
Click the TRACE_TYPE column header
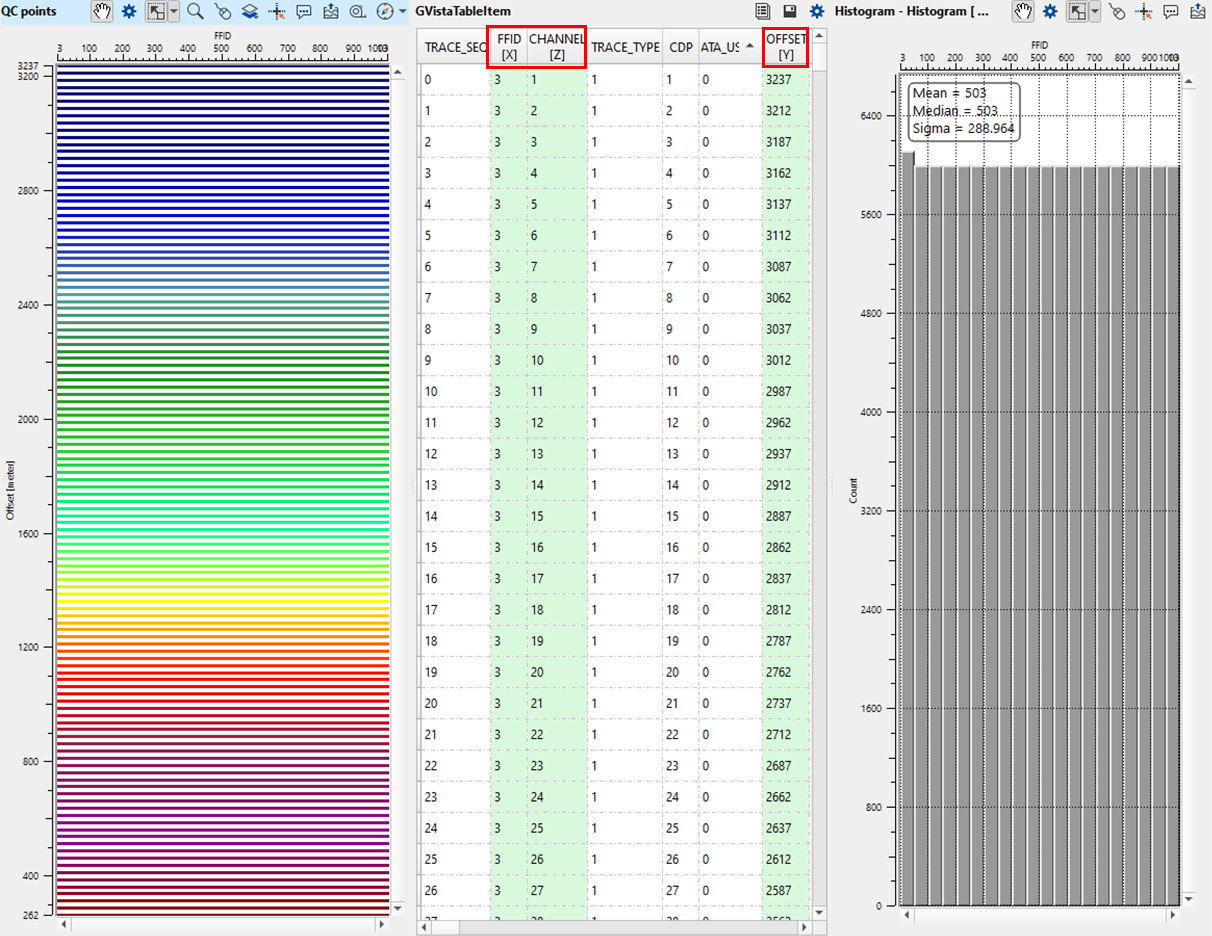coord(625,47)
